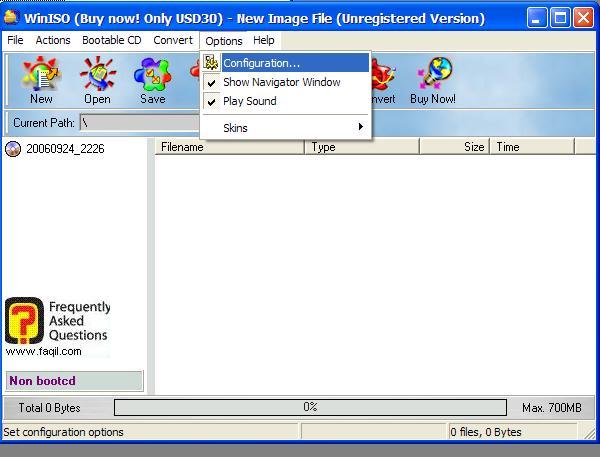Open the Actions menu
The image size is (600, 457).
point(53,40)
